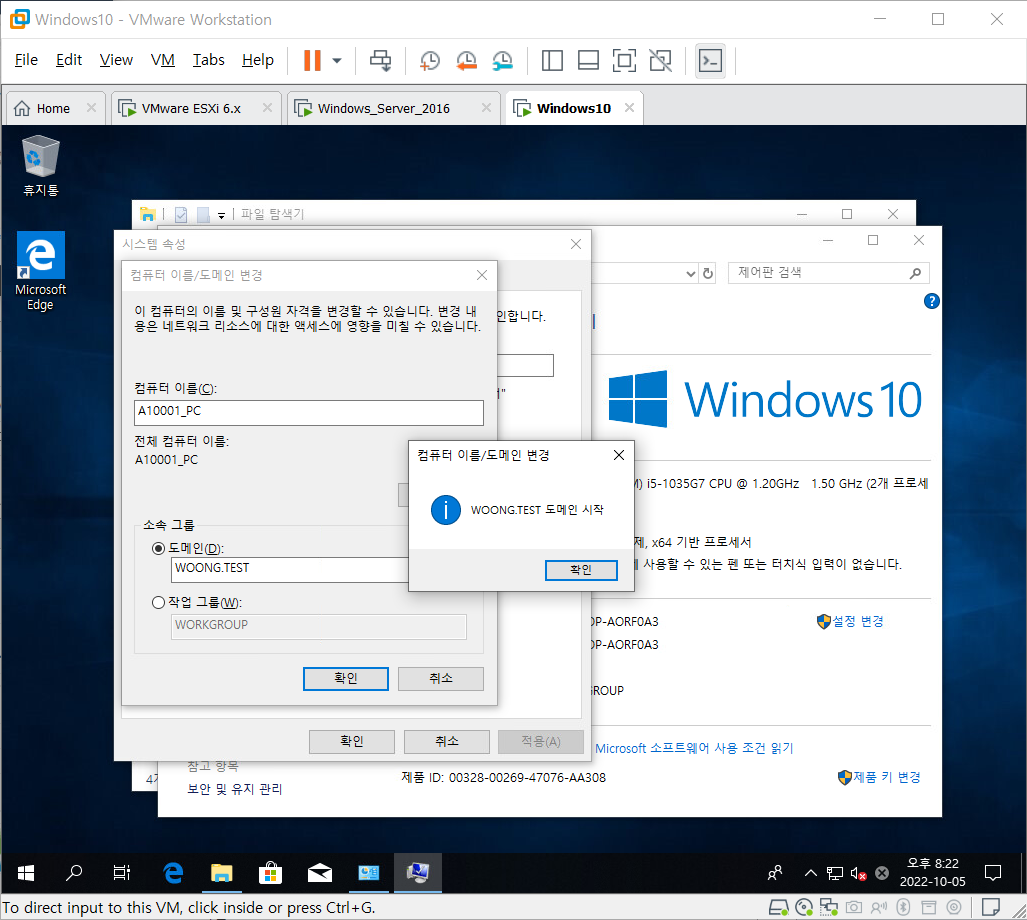This screenshot has height=920, width=1027.
Task: Open power options dropdown arrow
Action: click(337, 60)
